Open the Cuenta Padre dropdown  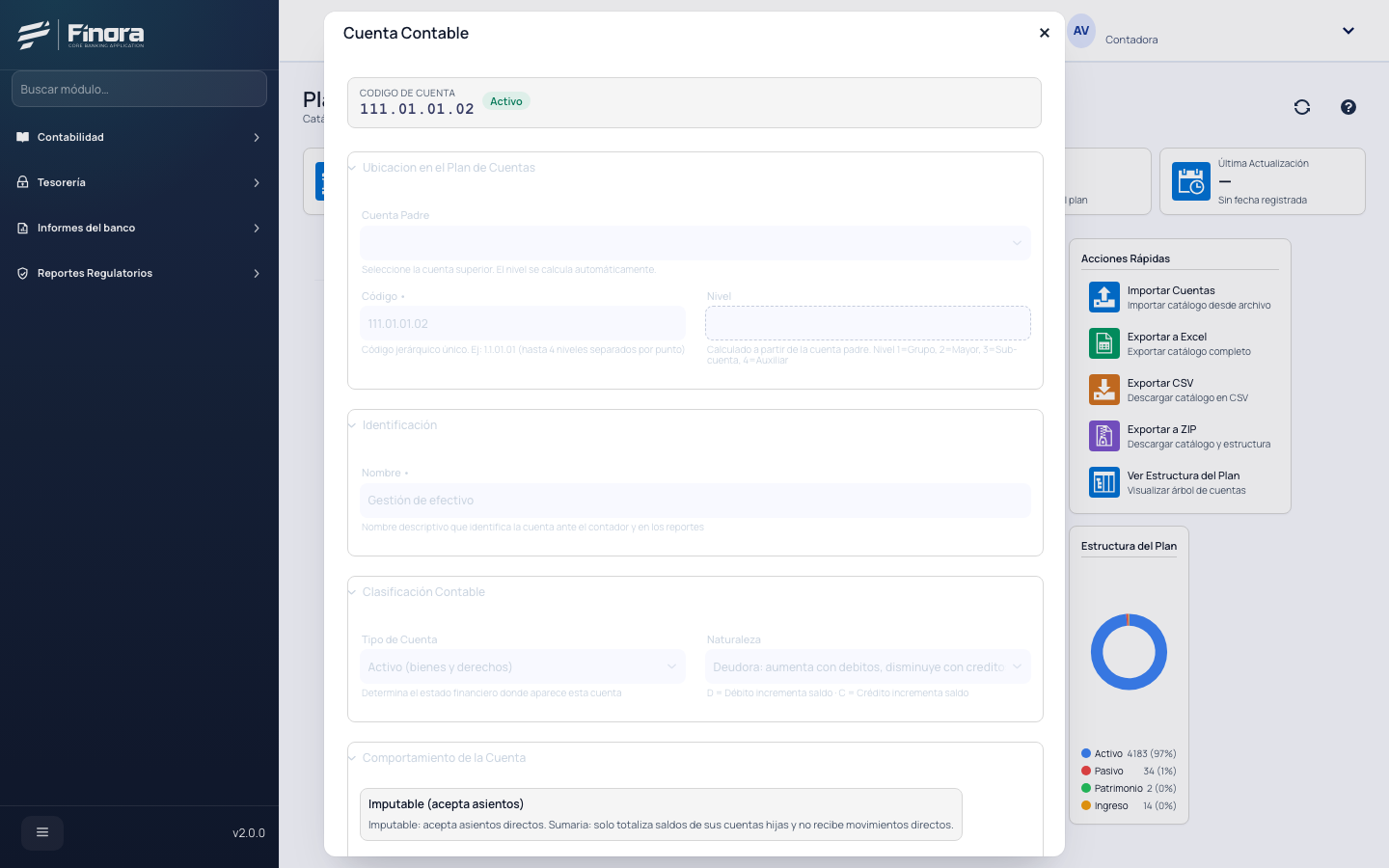[695, 243]
